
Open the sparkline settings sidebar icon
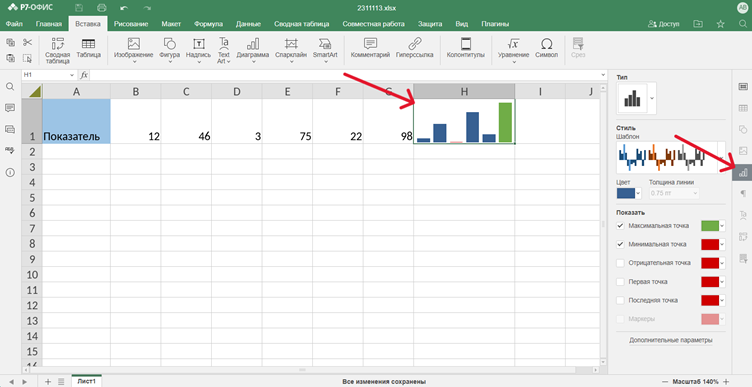tap(743, 173)
